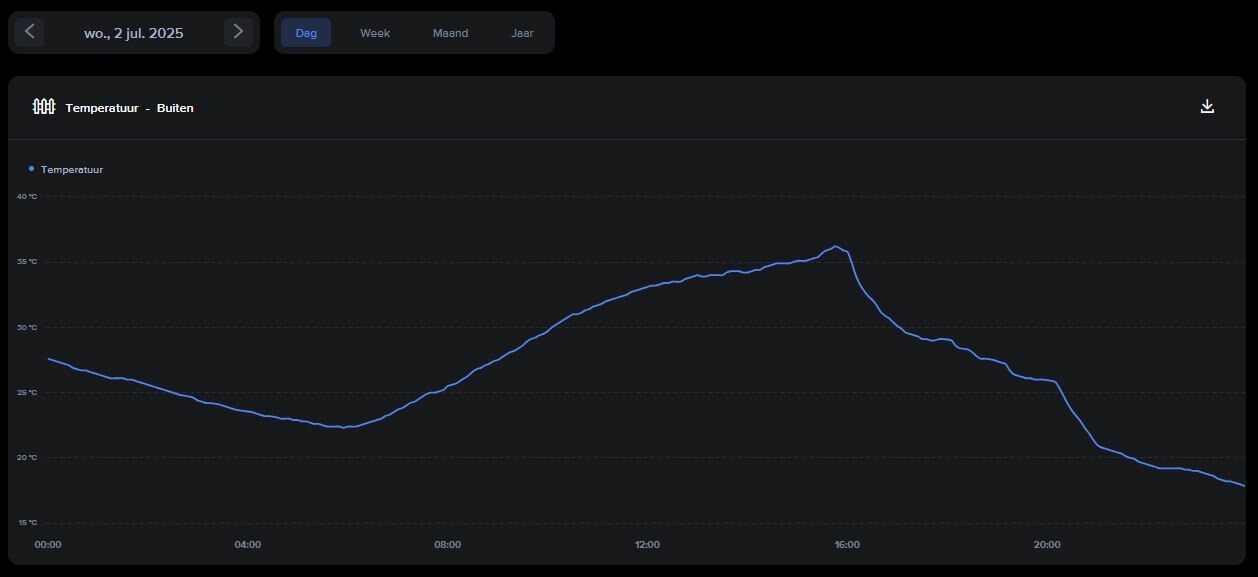The image size is (1258, 577).
Task: Select the Dag view tab
Action: coord(306,33)
